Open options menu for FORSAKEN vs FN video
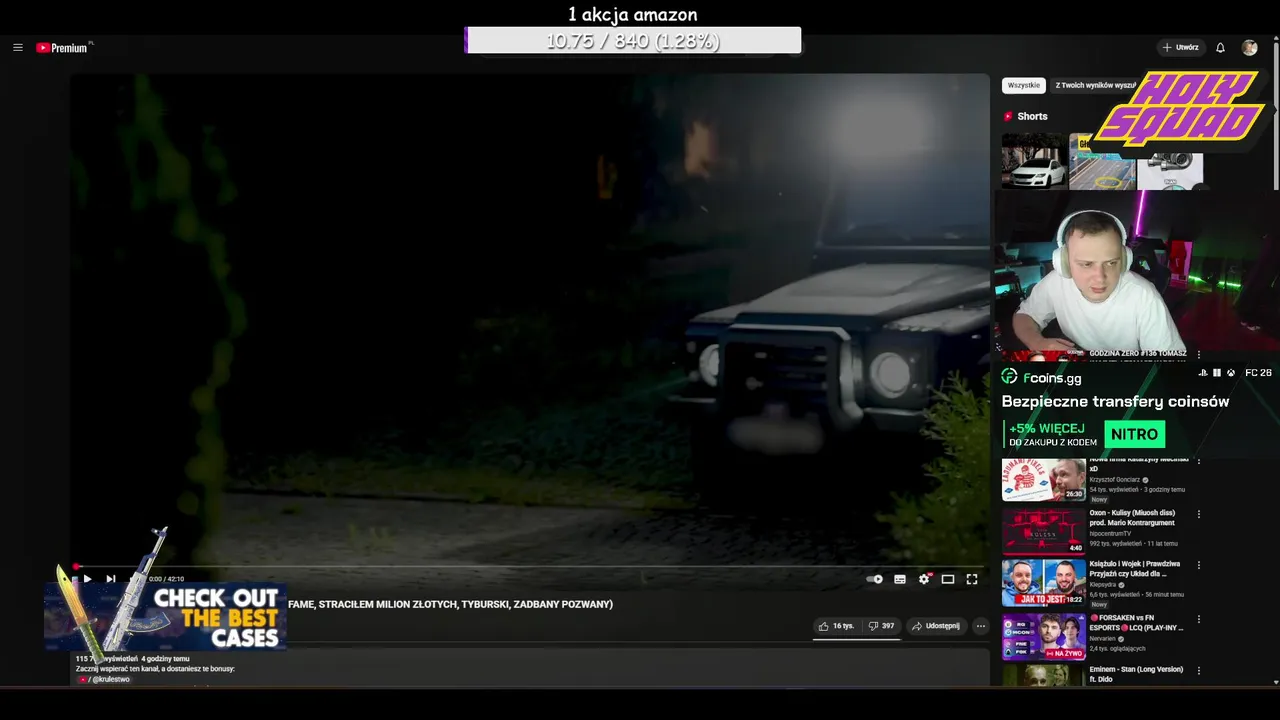This screenshot has height=720, width=1280. click(x=1199, y=619)
